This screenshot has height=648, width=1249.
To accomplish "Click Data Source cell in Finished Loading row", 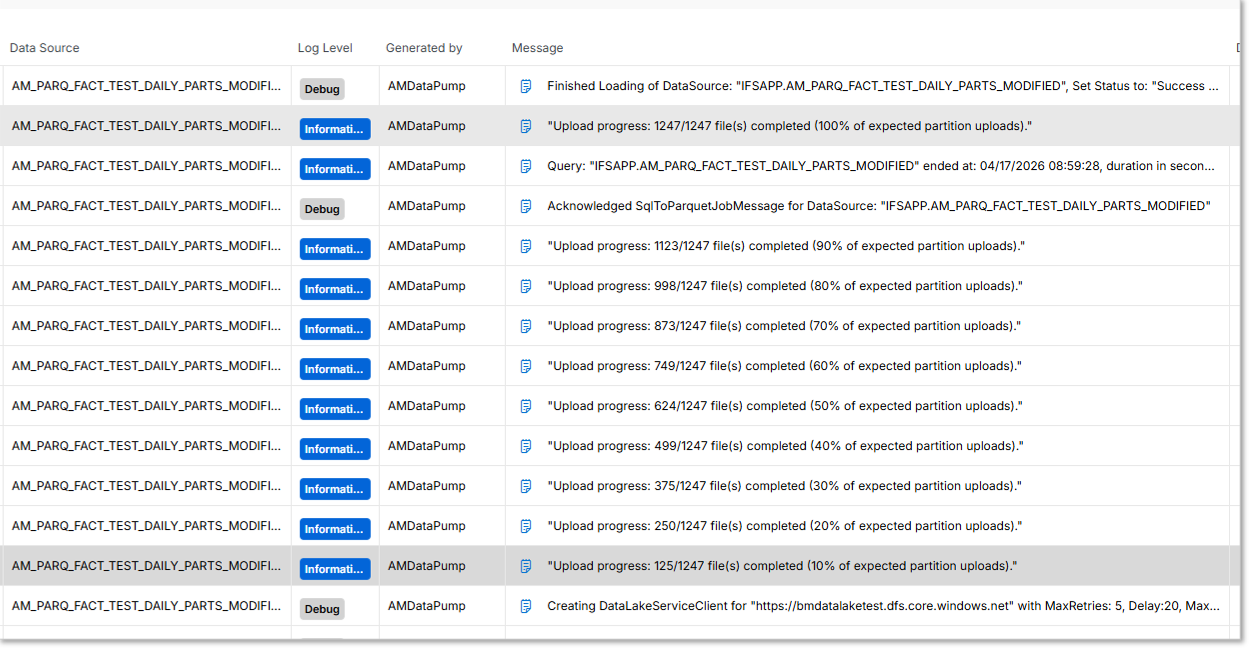I will click(146, 86).
